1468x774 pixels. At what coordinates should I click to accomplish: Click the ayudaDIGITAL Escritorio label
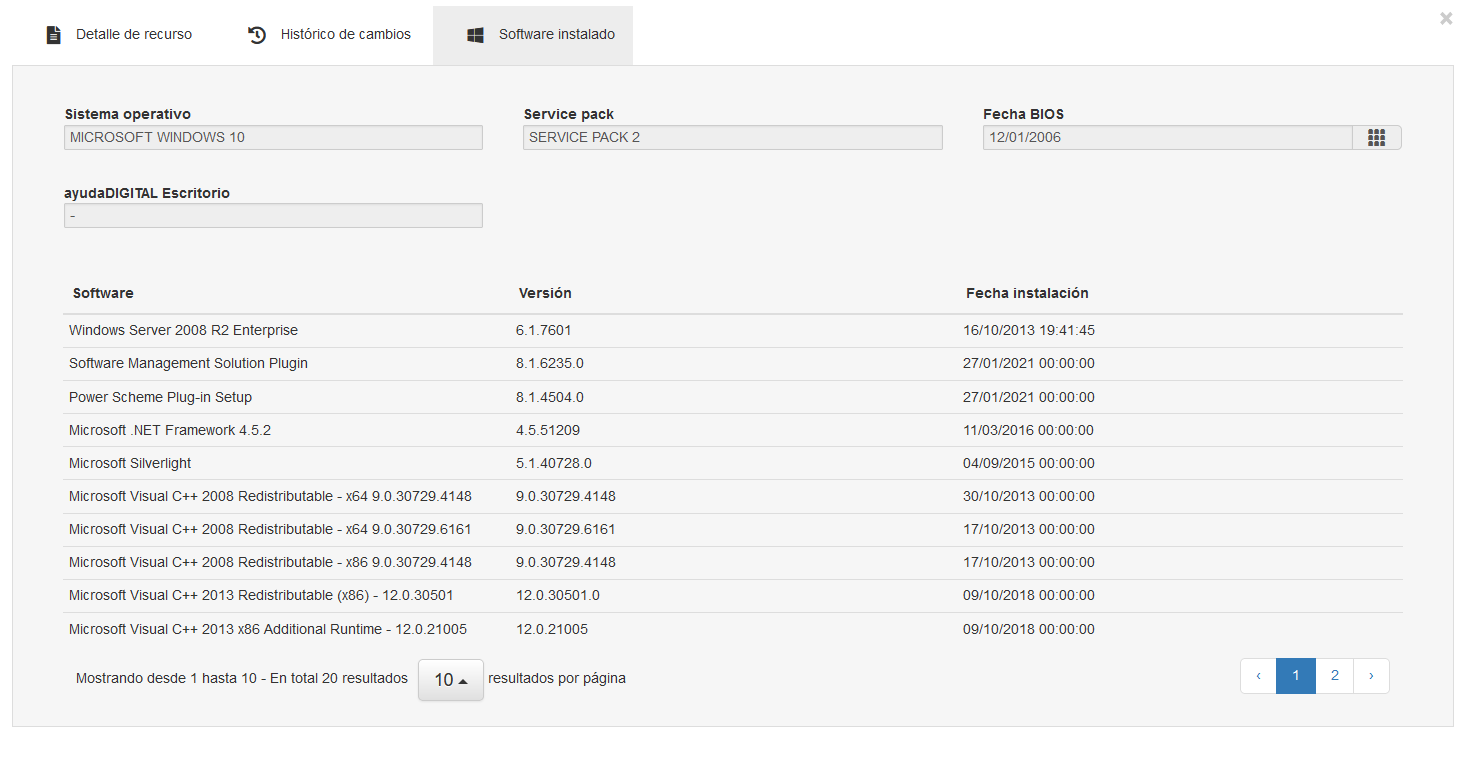click(x=147, y=193)
